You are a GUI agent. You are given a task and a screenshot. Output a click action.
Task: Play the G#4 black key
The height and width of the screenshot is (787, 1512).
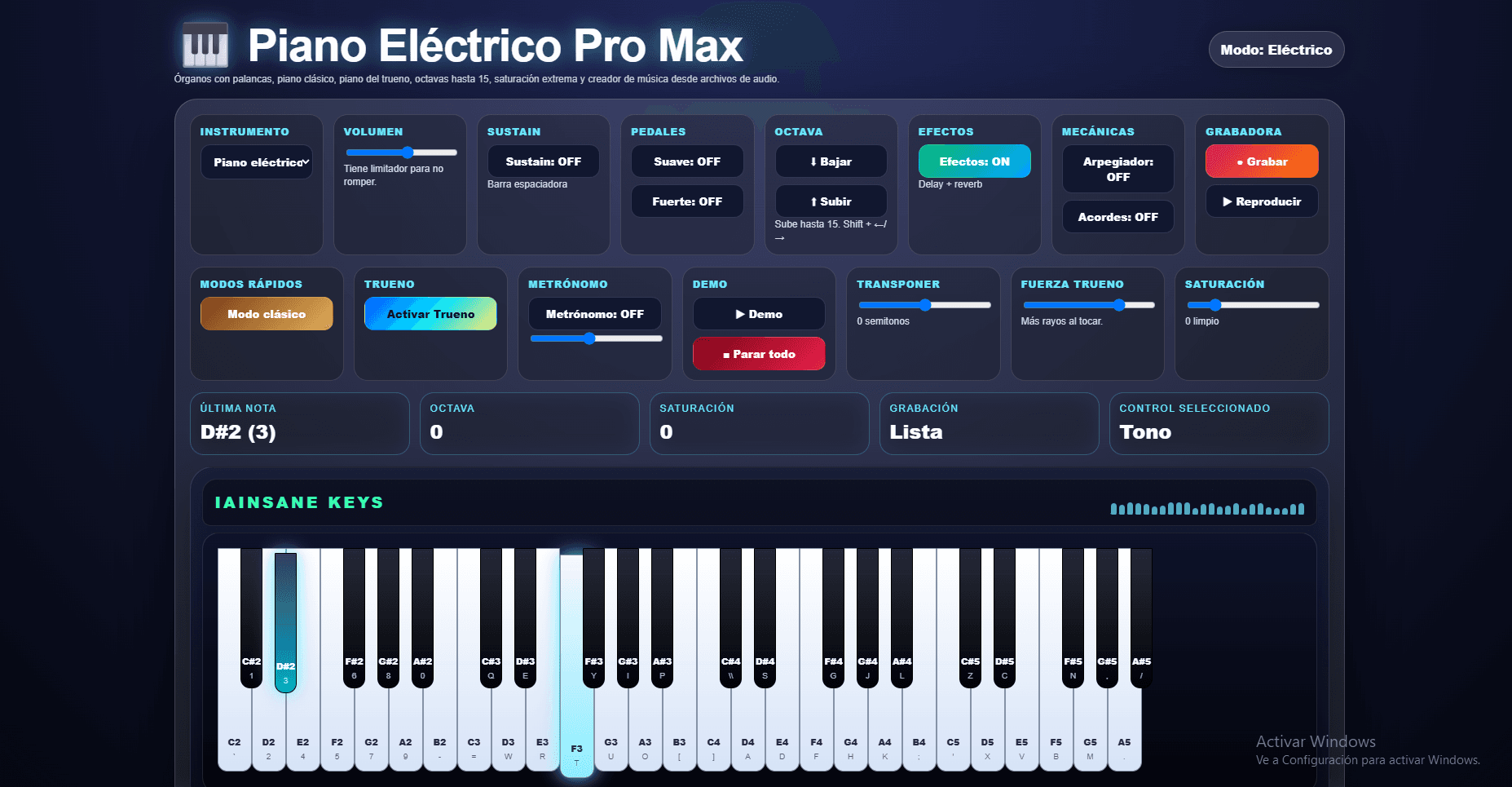click(867, 617)
